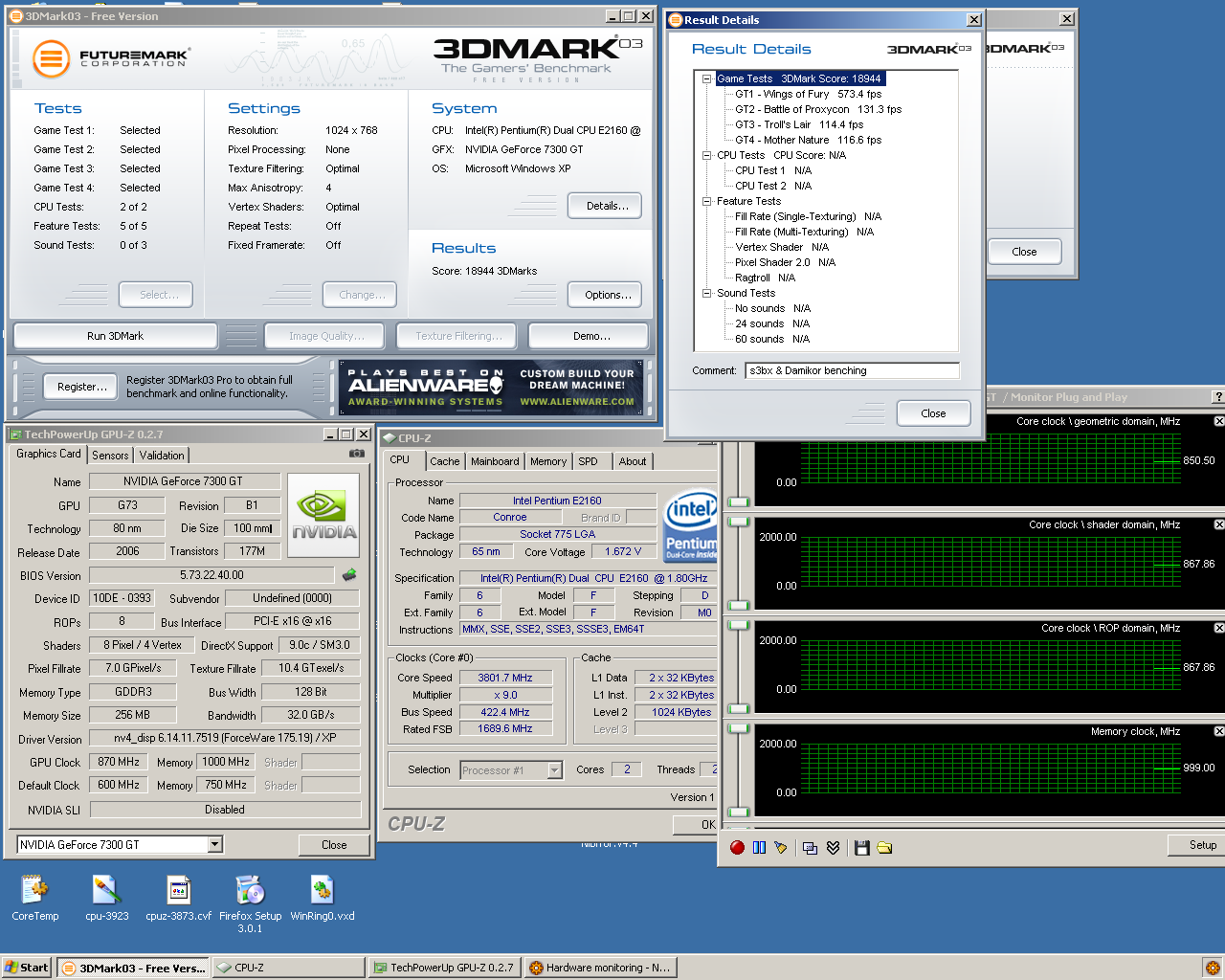Select the cpuz-3873.cvf desktop file
1225x980 pixels.
[x=179, y=898]
